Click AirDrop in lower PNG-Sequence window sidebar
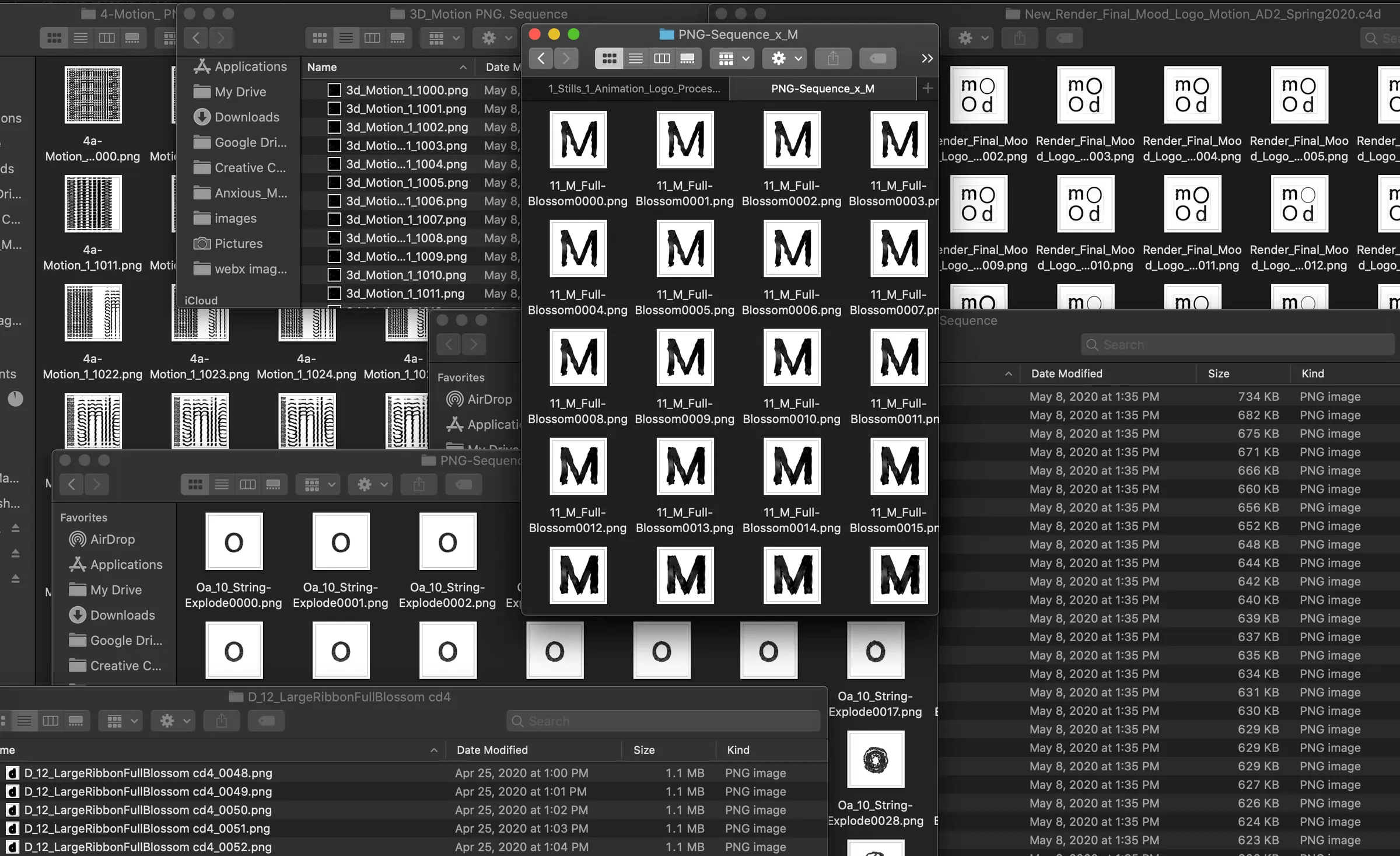The height and width of the screenshot is (856, 1400). tap(102, 539)
